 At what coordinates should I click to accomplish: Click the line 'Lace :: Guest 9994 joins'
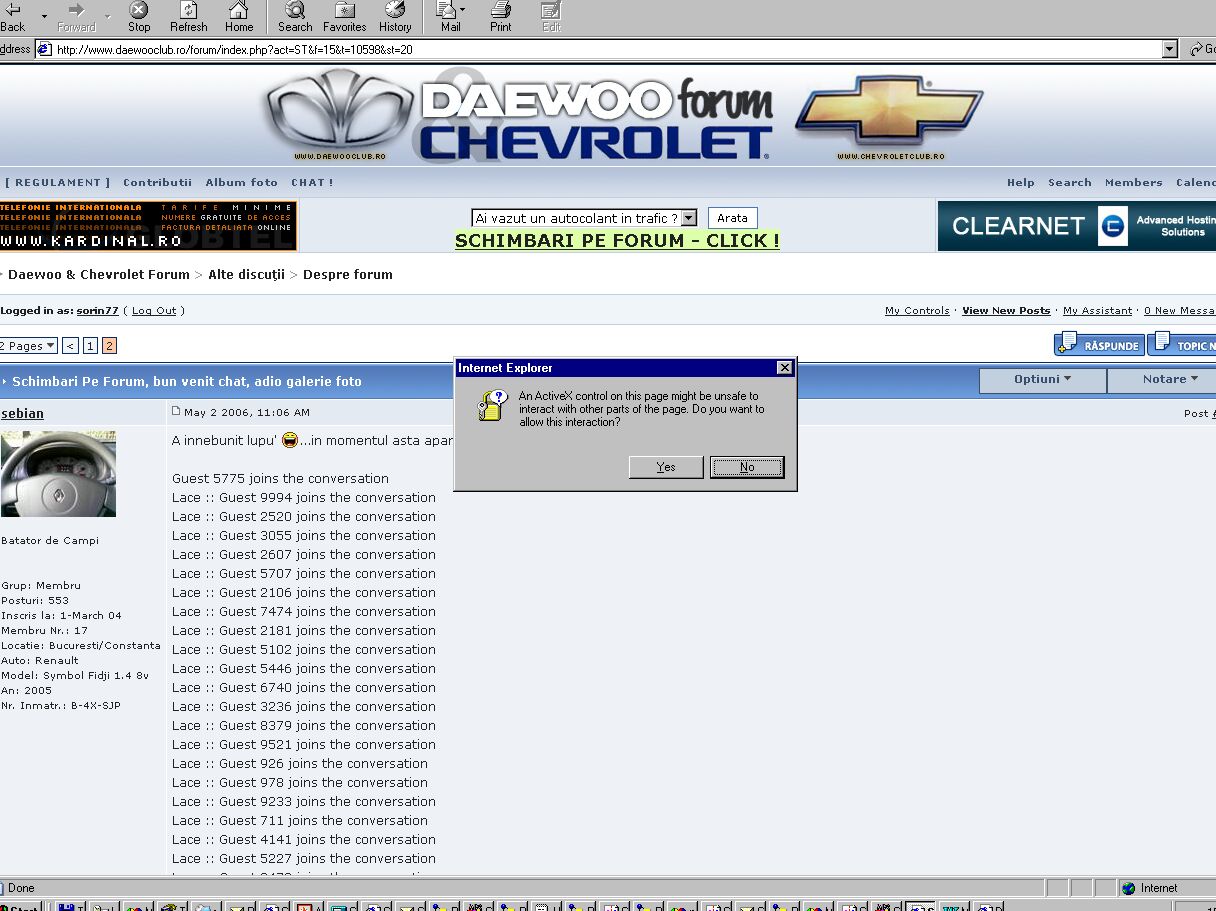pyautogui.click(x=304, y=497)
